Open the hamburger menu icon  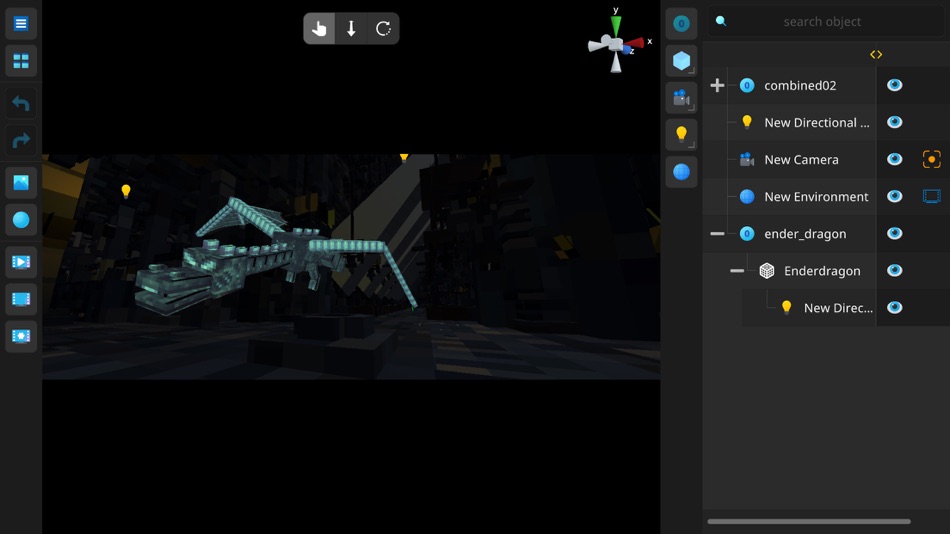tap(21, 24)
